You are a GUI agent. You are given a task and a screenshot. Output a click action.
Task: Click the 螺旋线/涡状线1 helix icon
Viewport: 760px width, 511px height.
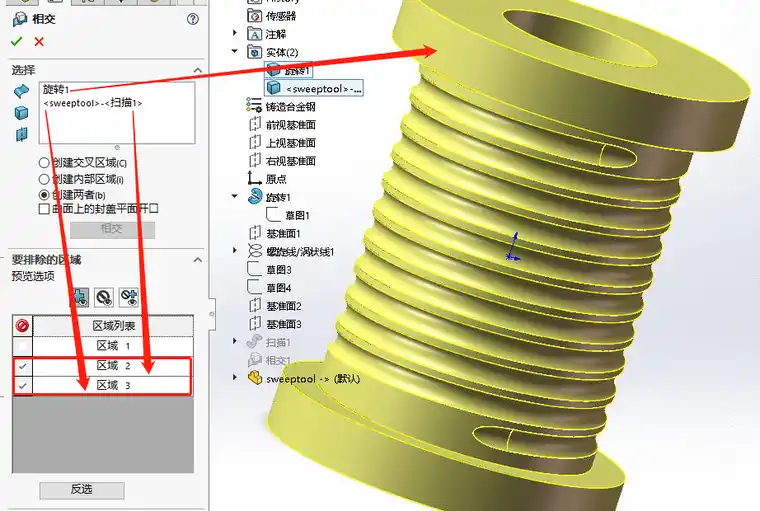(x=255, y=251)
